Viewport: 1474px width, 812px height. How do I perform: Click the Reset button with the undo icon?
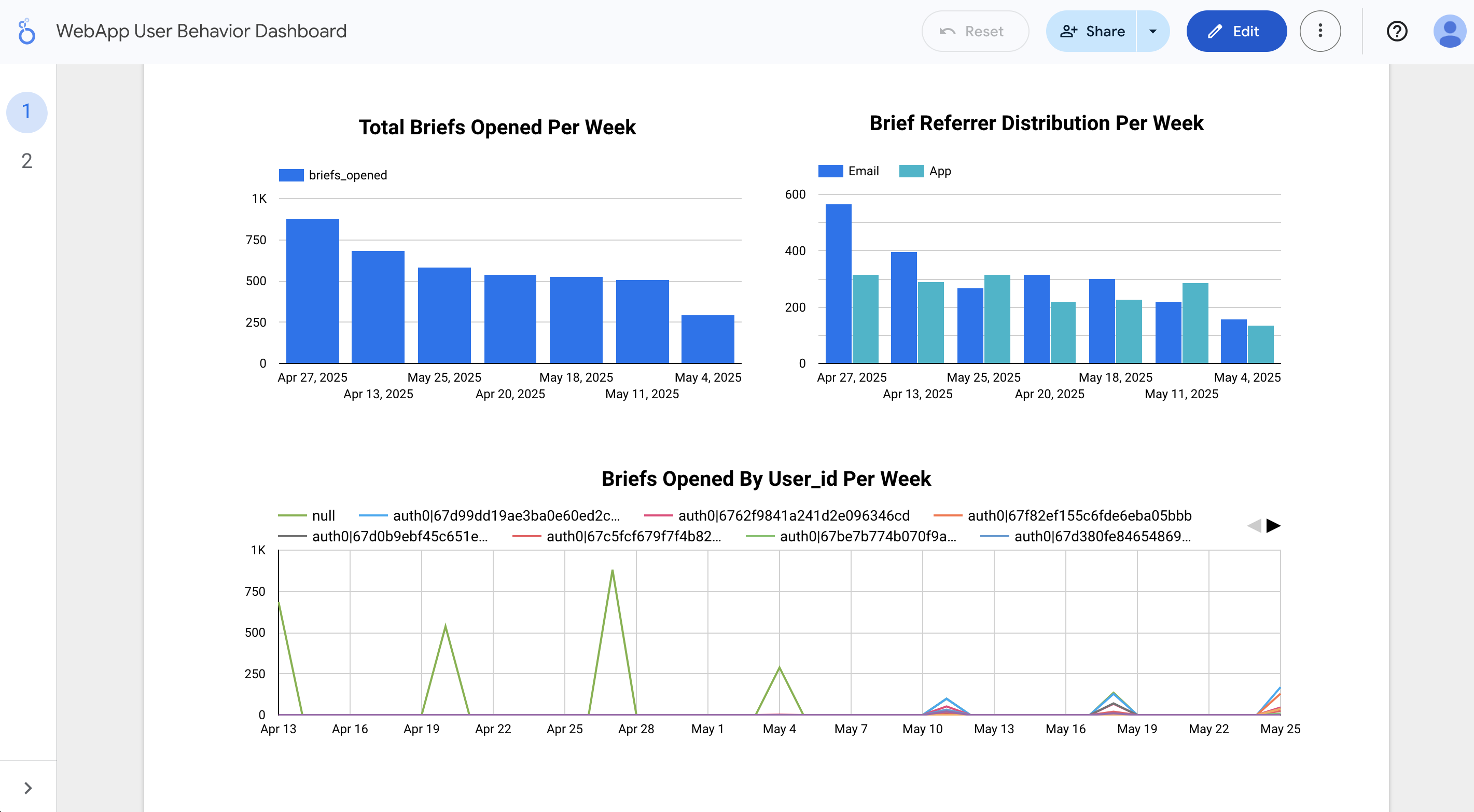(975, 32)
